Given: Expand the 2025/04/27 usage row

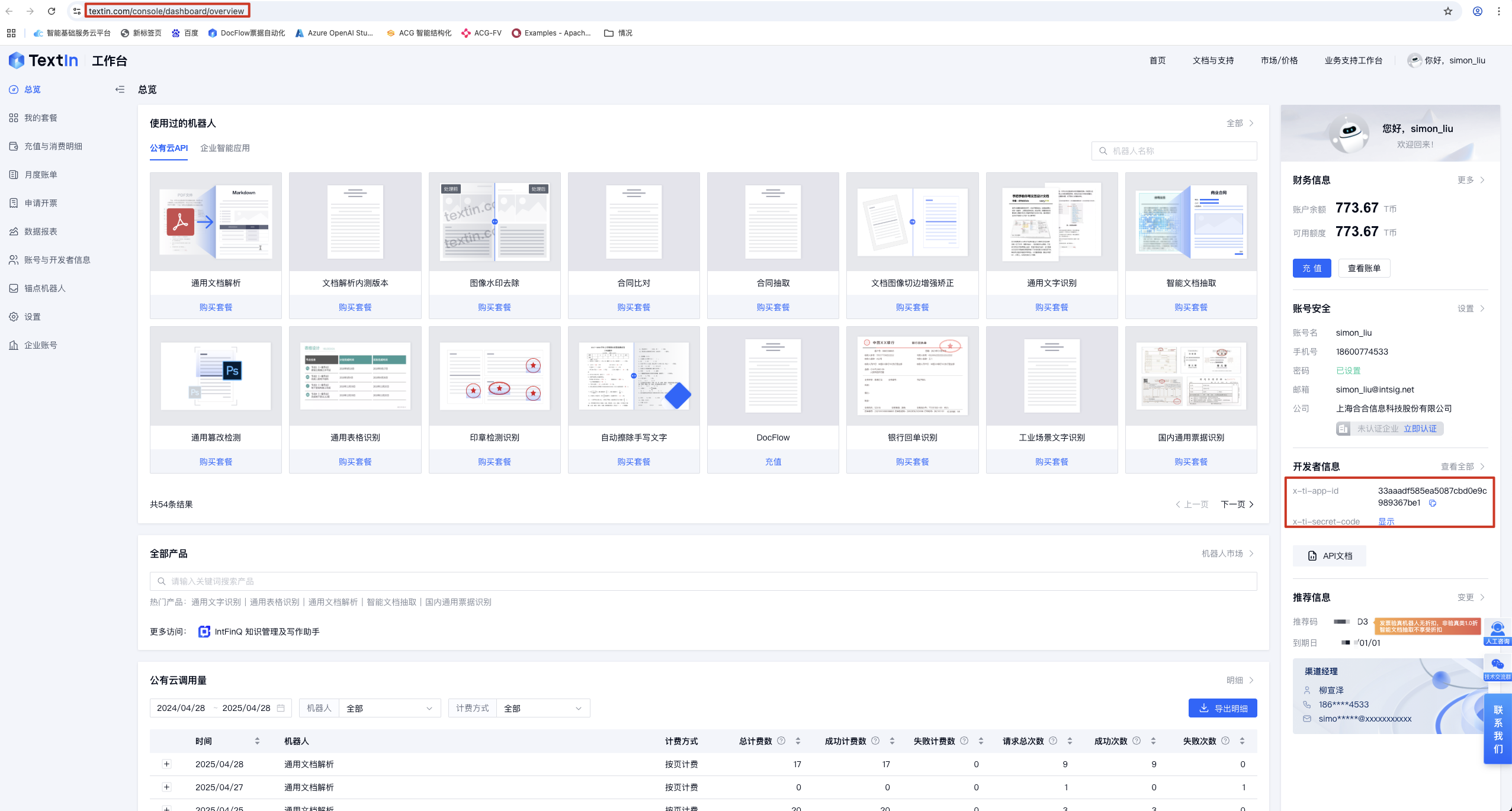Looking at the screenshot, I should [x=166, y=787].
